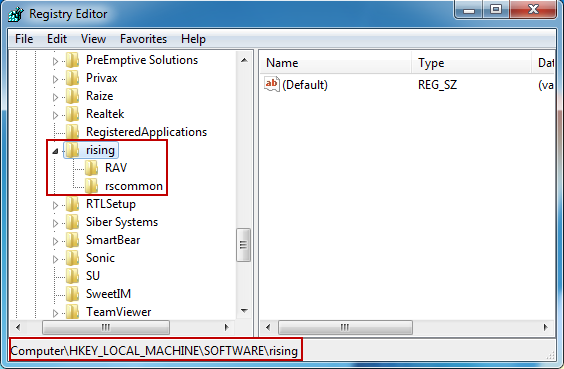This screenshot has height=369, width=564.
Task: Click the Type column header
Action: [x=471, y=63]
